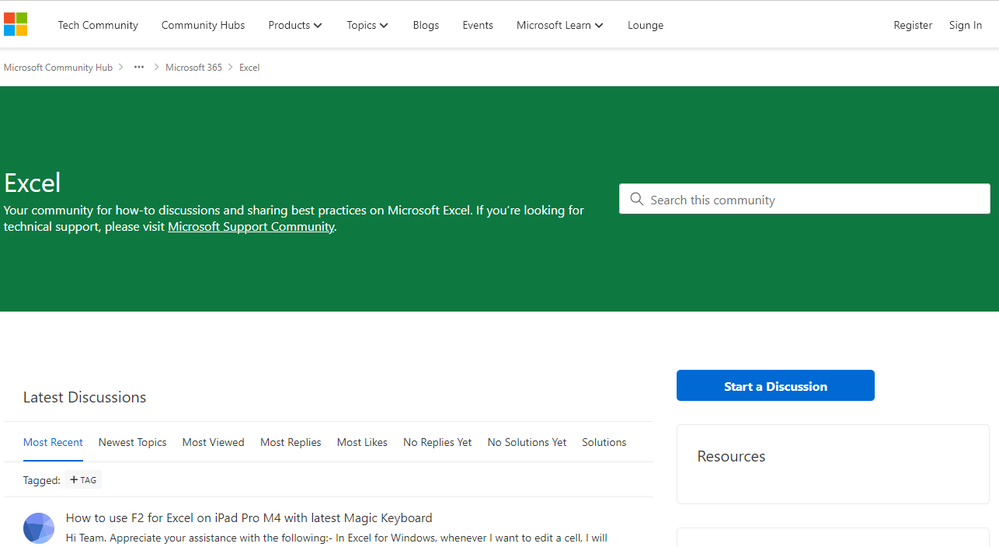Screen dimensions: 999x547
Task: Click the Start a Discussion button
Action: [x=775, y=385]
